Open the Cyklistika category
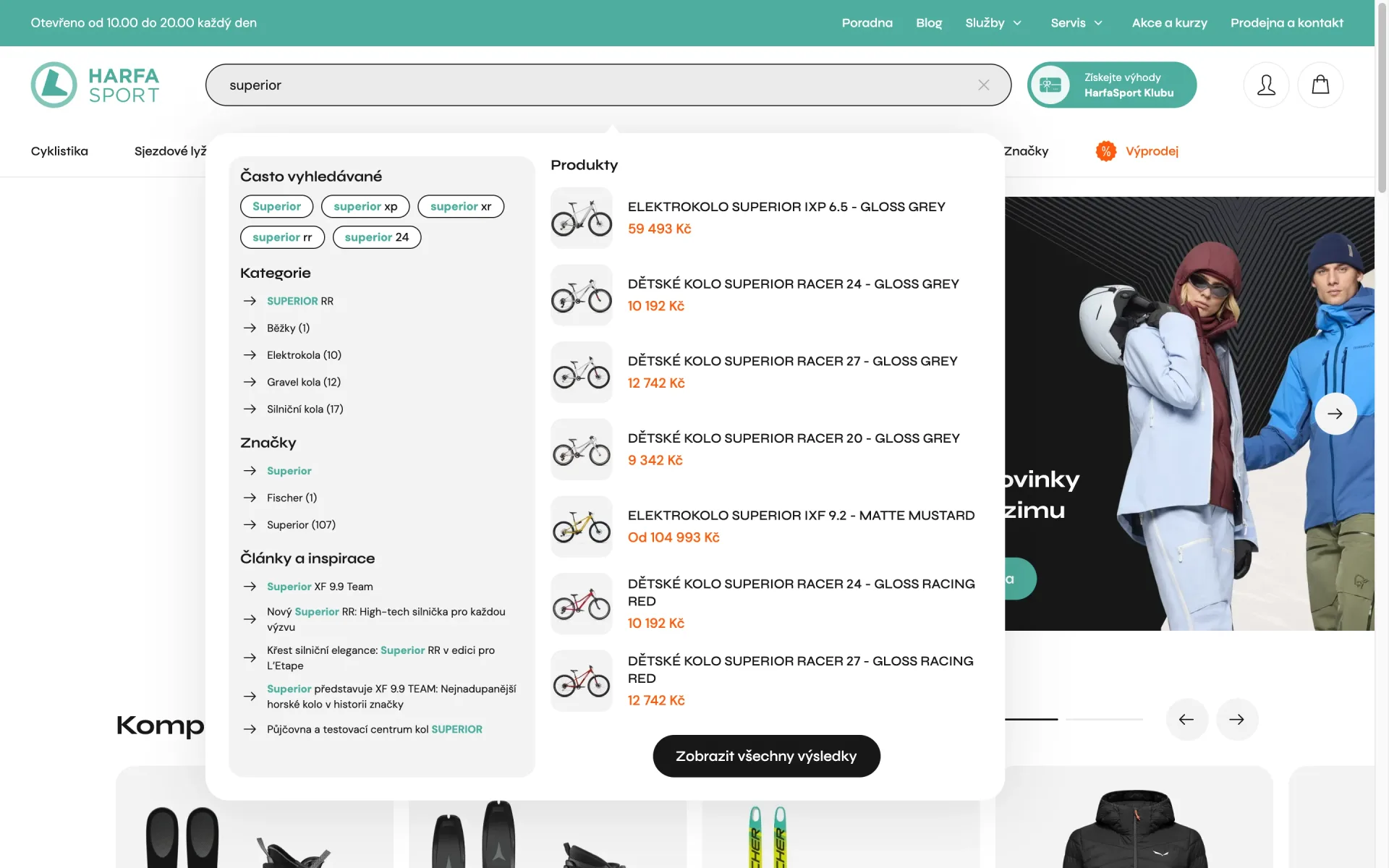1389x868 pixels. (x=59, y=151)
